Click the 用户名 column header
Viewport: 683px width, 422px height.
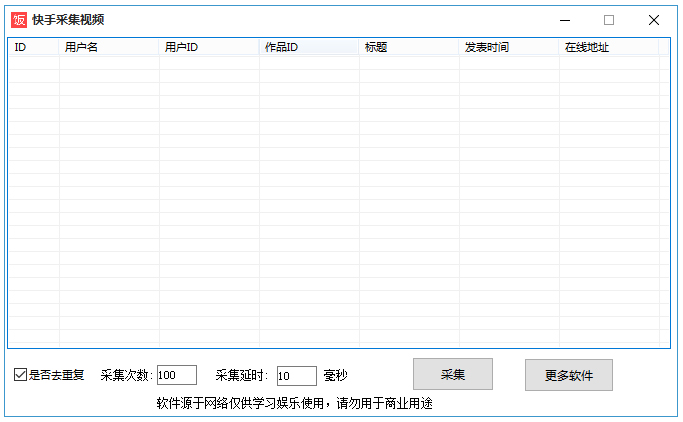click(108, 47)
